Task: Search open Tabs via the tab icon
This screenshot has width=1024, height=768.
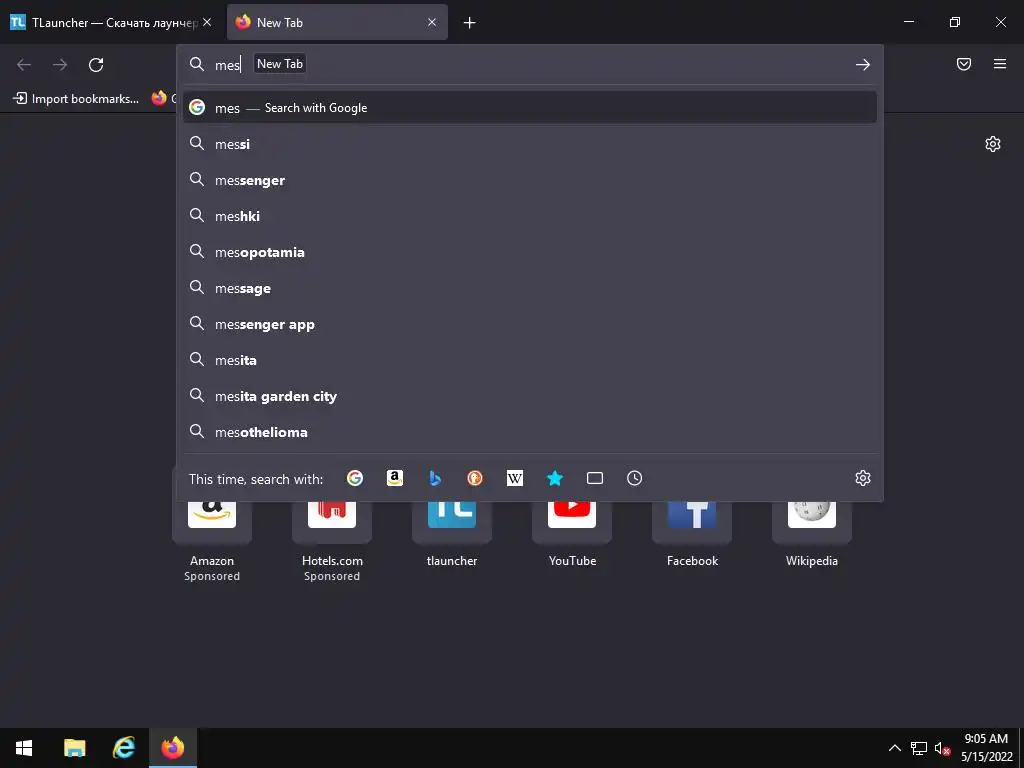Action: click(x=594, y=478)
